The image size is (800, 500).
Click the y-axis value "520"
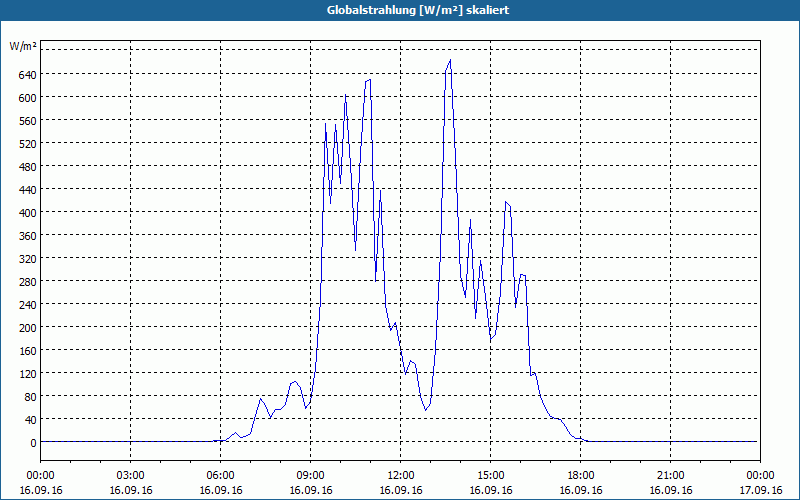pyautogui.click(x=28, y=144)
